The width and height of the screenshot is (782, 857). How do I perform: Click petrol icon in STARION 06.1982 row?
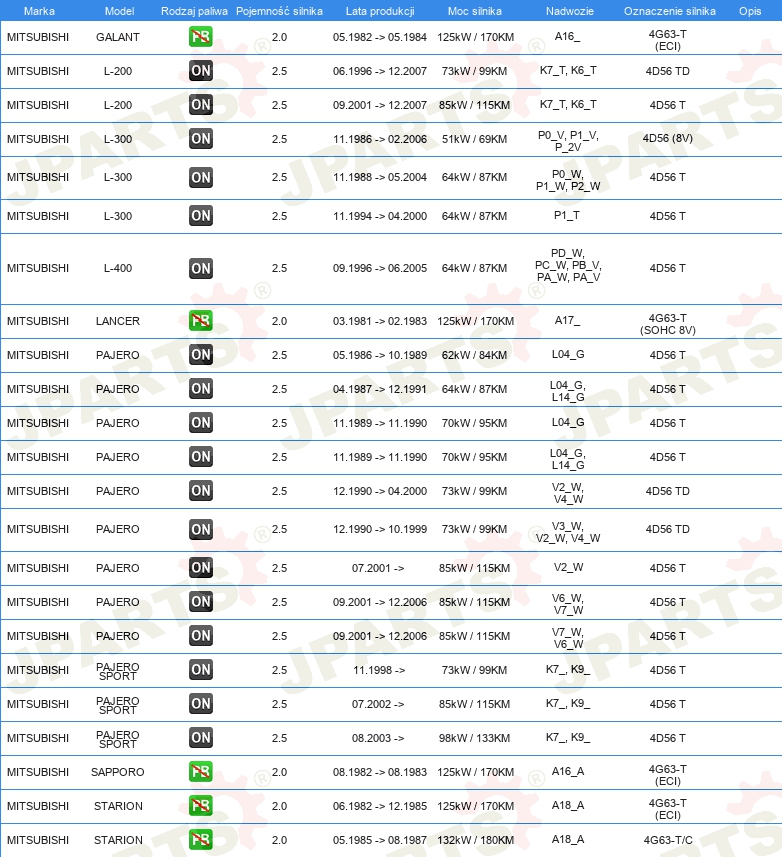coord(201,805)
